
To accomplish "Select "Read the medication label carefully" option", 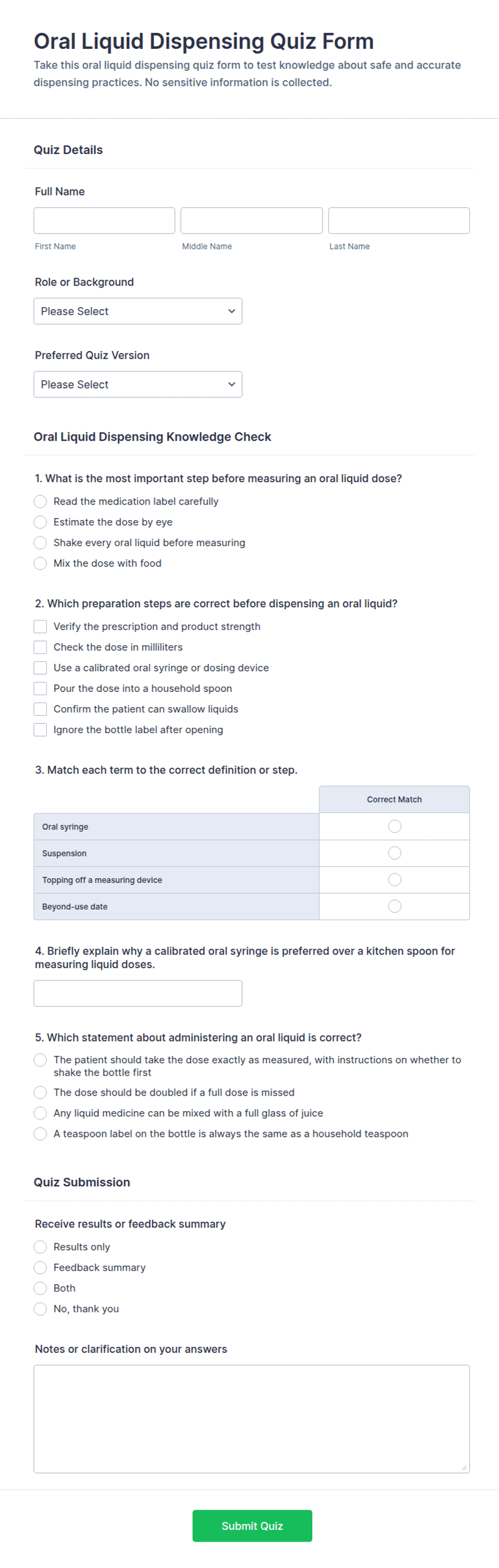I will (x=40, y=501).
